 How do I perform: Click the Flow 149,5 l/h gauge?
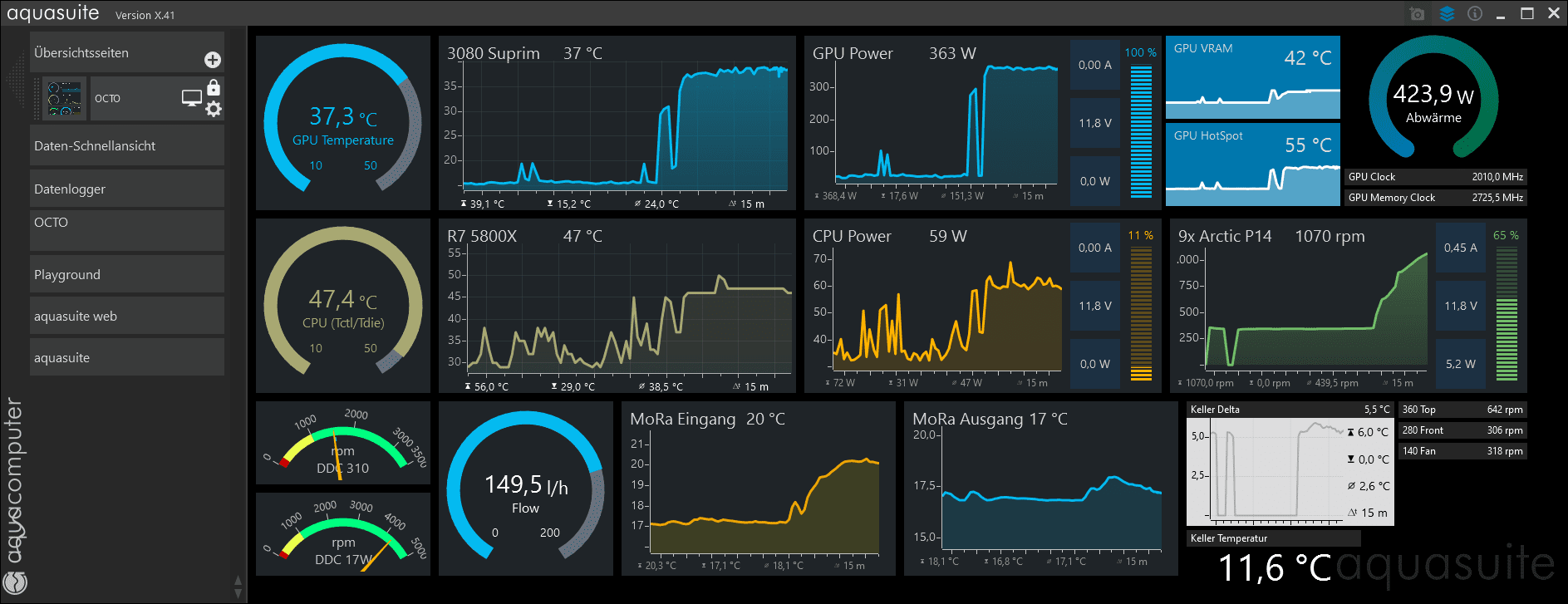526,489
